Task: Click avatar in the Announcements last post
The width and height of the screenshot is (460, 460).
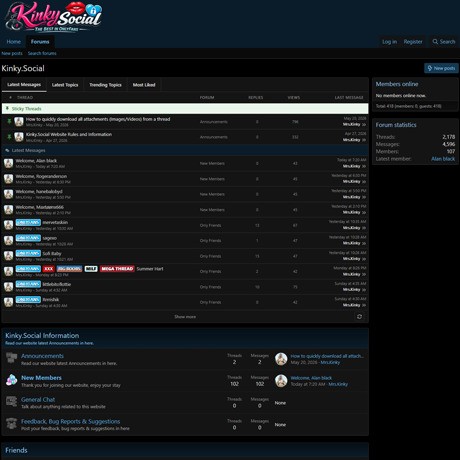Action: click(x=281, y=359)
